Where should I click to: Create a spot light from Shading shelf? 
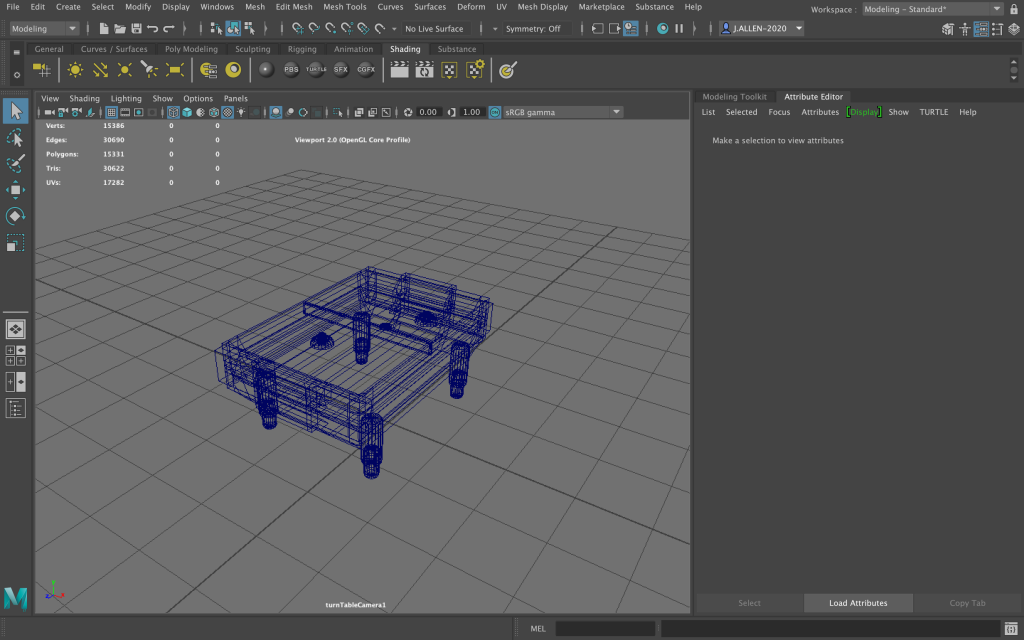click(x=150, y=70)
